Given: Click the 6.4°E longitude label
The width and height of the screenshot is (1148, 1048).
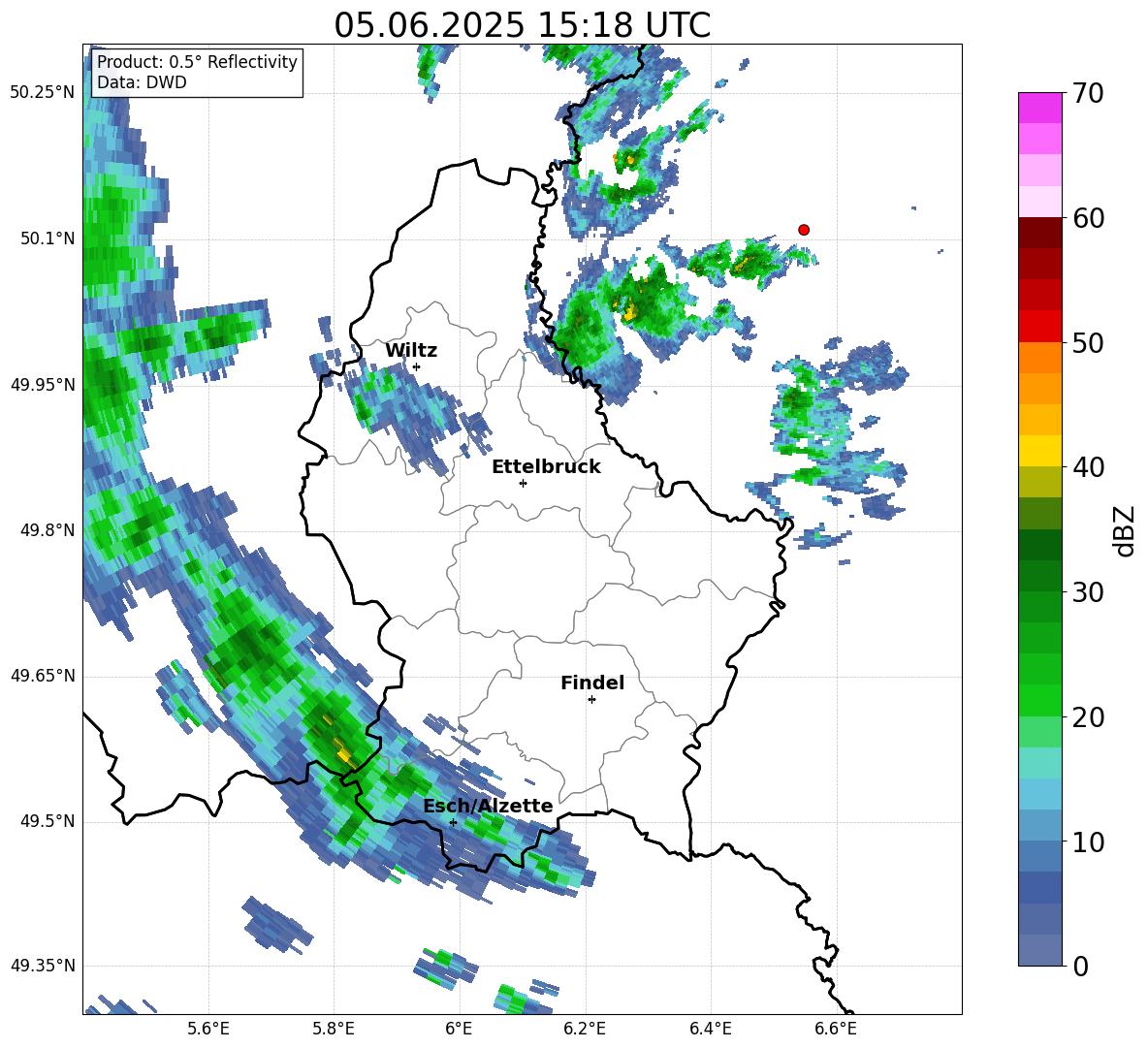Looking at the screenshot, I should [710, 1029].
